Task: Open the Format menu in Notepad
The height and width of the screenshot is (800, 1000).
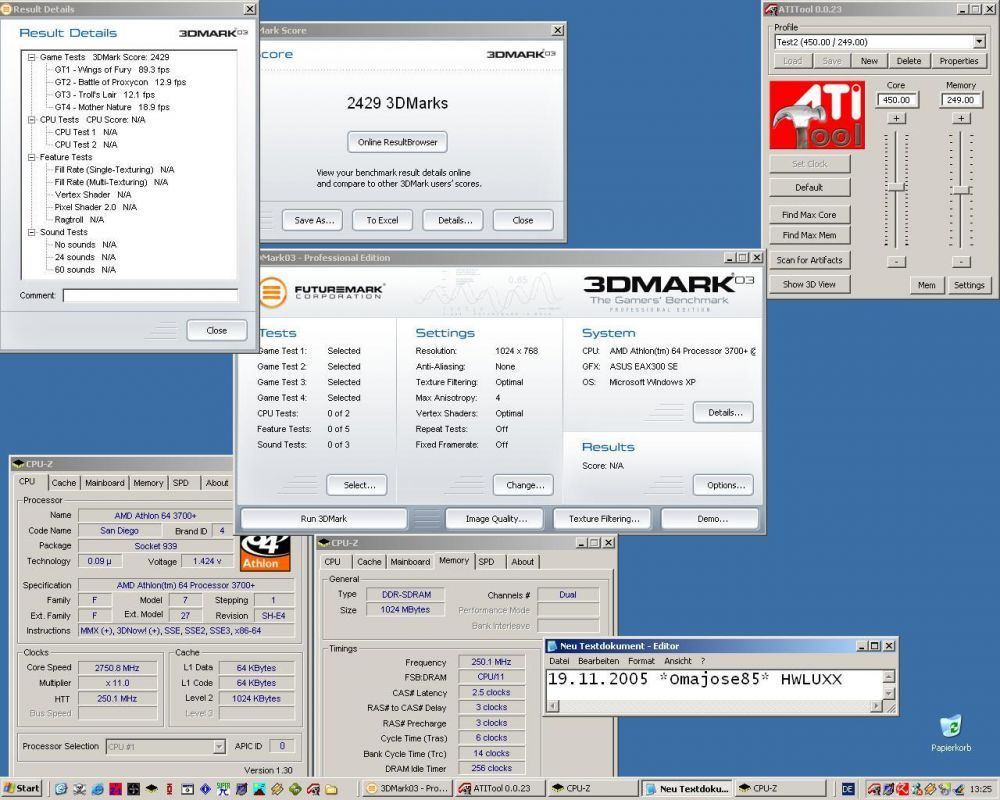Action: 641,661
